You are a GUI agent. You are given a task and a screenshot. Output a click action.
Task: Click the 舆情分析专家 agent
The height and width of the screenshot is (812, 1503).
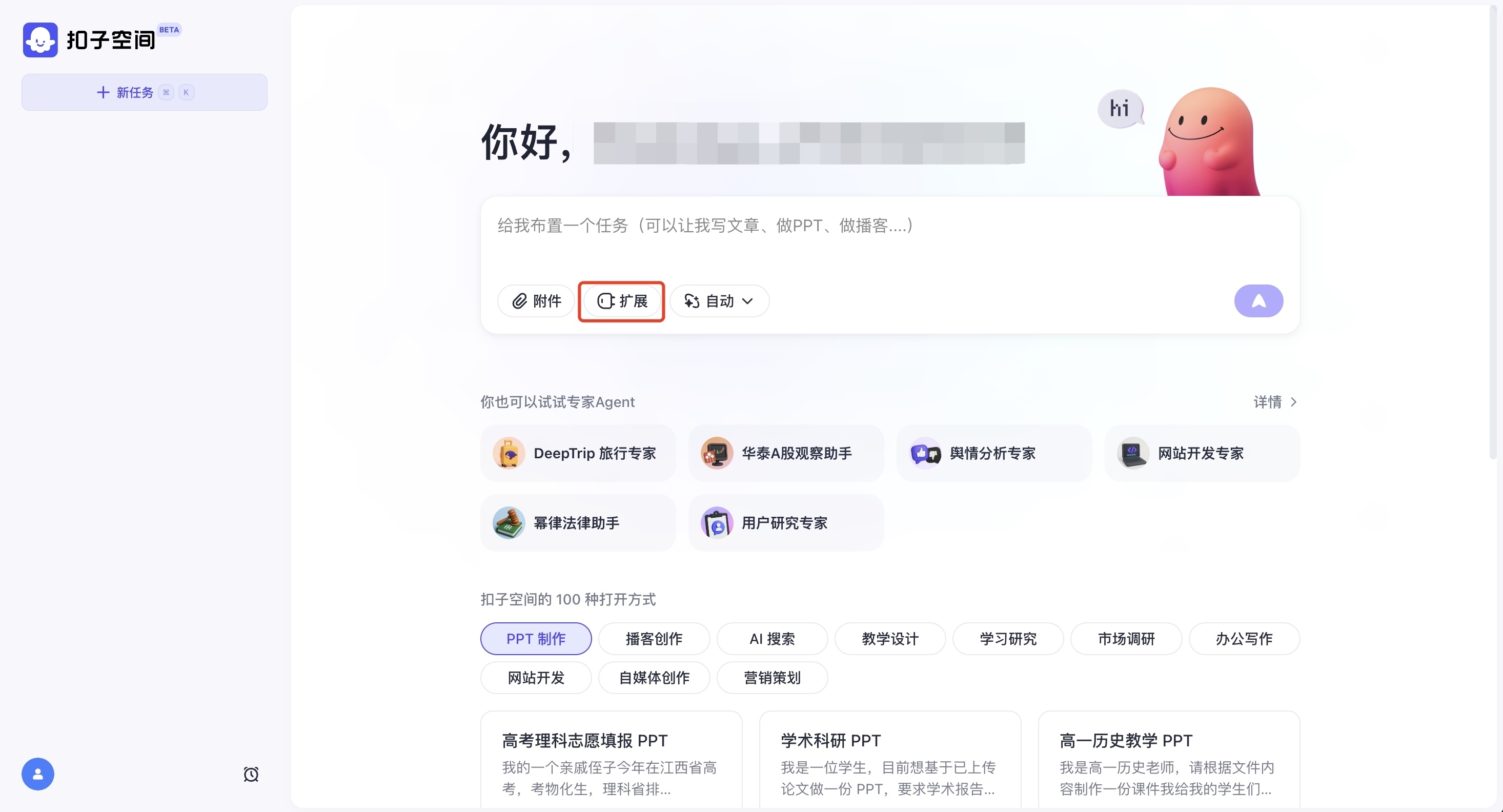(x=992, y=453)
